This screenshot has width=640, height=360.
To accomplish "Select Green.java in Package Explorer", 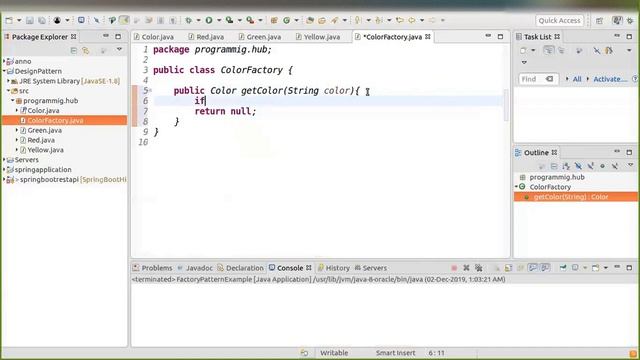I will click(x=44, y=130).
